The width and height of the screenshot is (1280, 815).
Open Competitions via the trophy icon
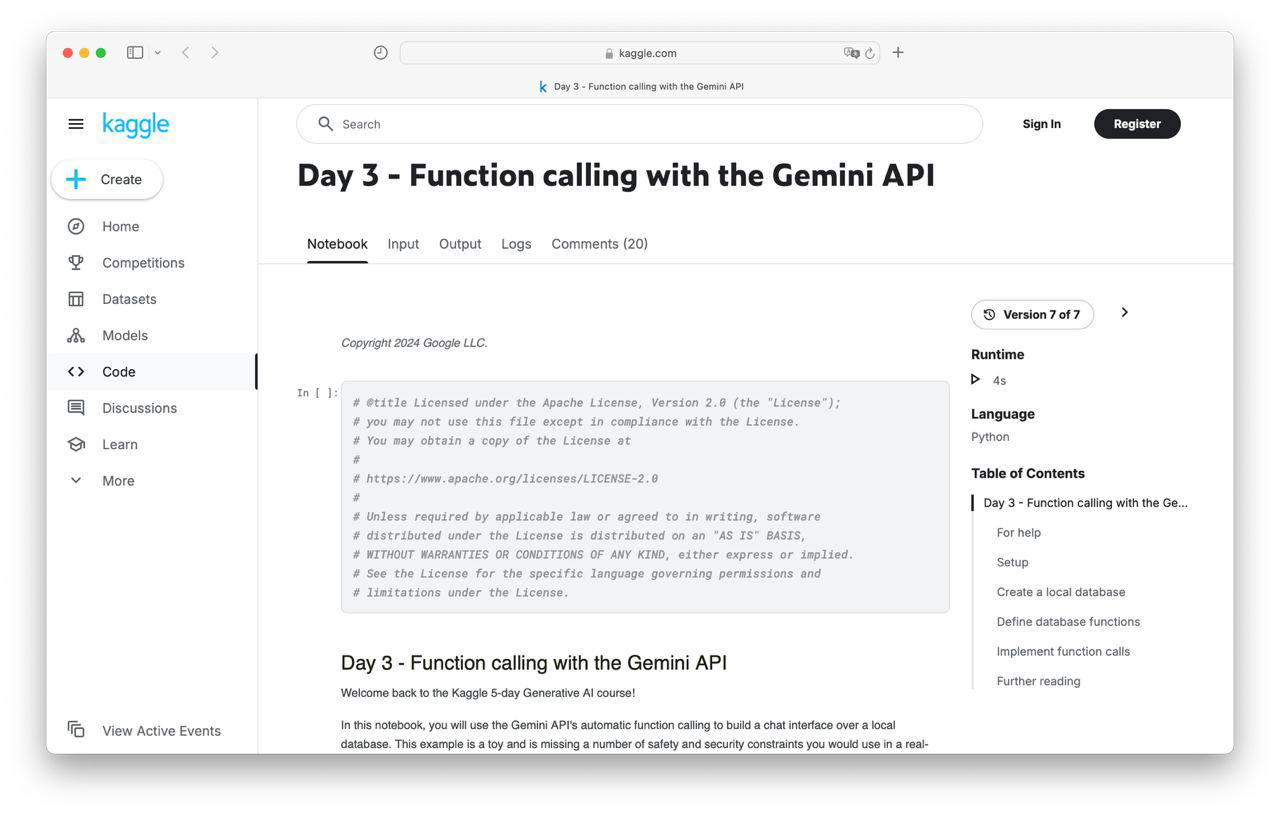76,263
